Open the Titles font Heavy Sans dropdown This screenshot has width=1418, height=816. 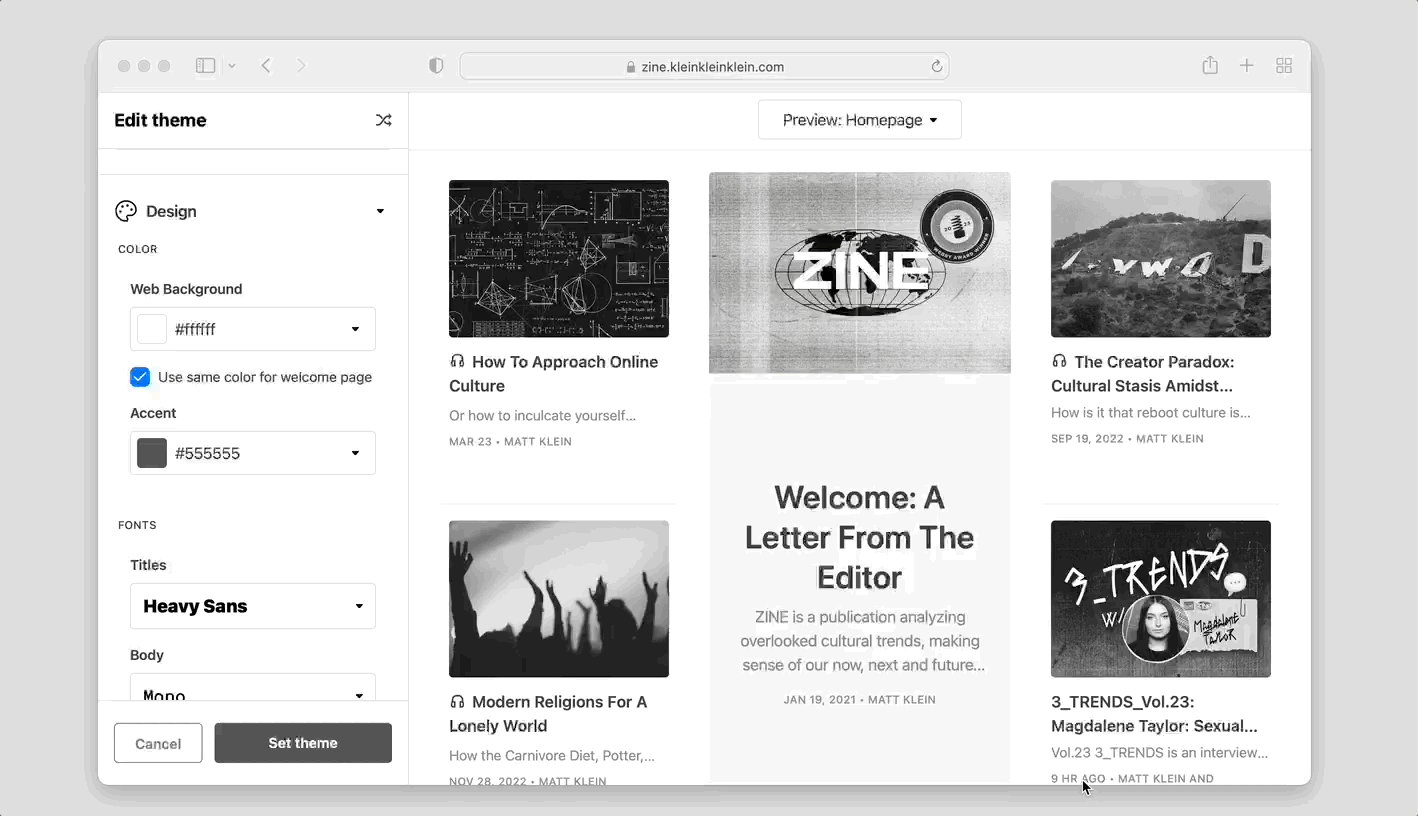tap(253, 606)
